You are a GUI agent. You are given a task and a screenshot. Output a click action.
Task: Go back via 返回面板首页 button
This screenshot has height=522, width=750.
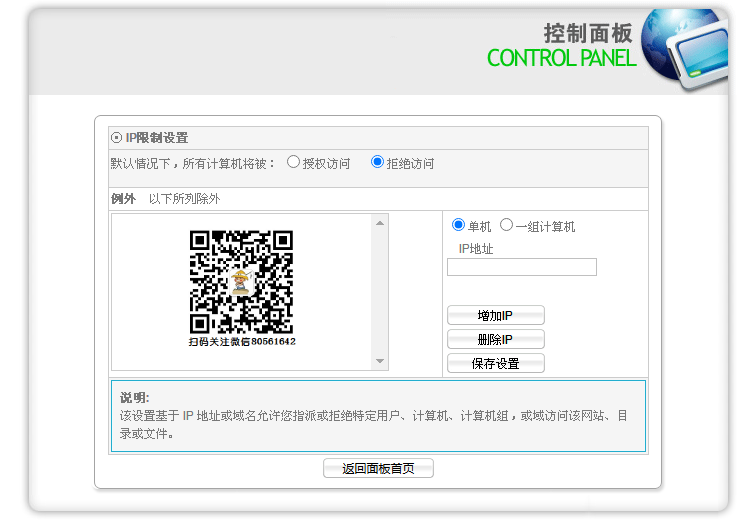(378, 468)
